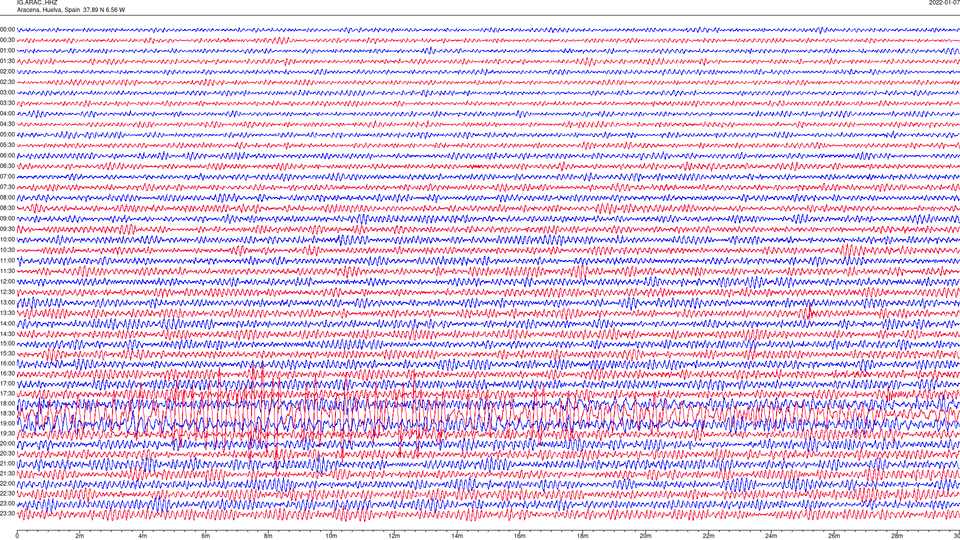This screenshot has width=960, height=540.
Task: Select the 08:00 trace time label
Action: [x=8, y=197]
